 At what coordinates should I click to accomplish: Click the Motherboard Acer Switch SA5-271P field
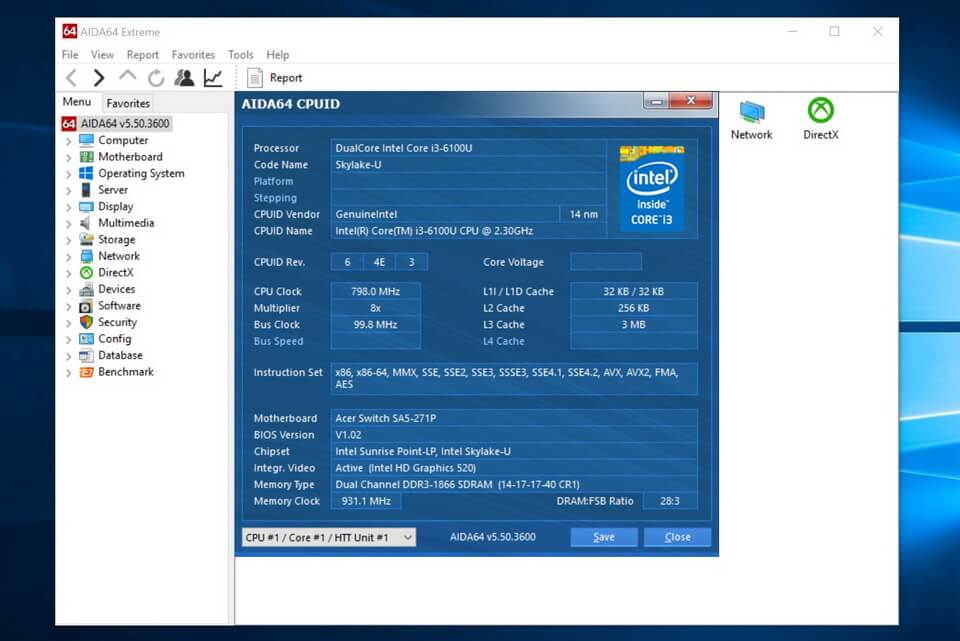[x=514, y=418]
